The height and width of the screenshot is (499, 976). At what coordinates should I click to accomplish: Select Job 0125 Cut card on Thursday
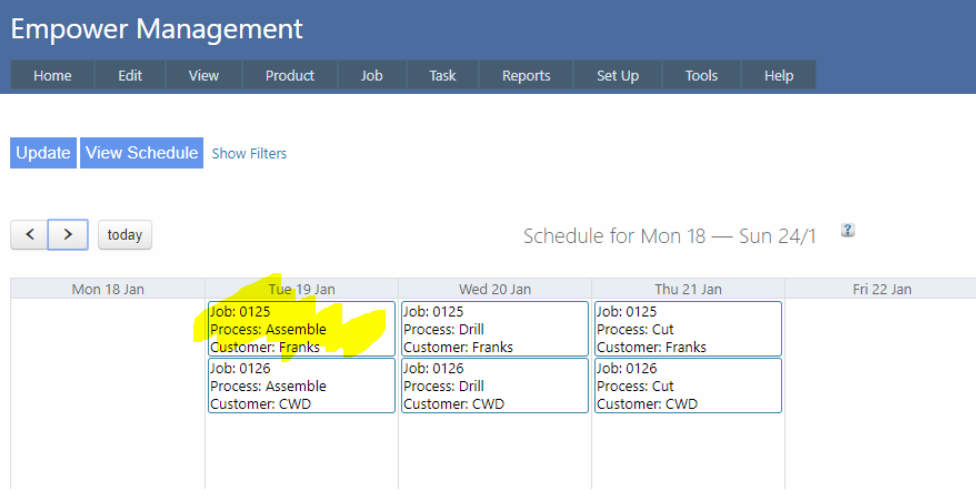(x=688, y=329)
